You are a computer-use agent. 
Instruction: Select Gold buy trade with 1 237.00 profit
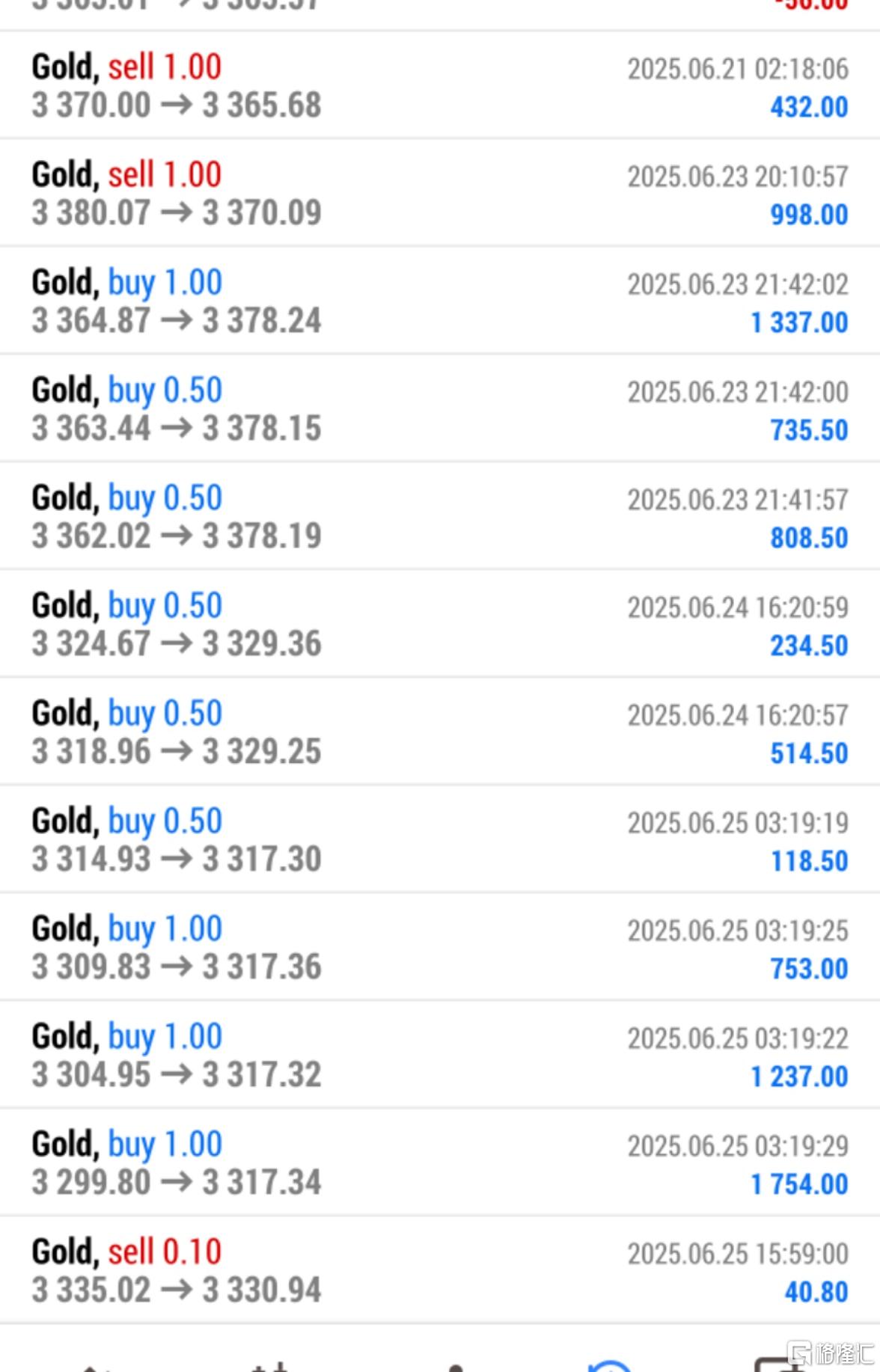[440, 1055]
